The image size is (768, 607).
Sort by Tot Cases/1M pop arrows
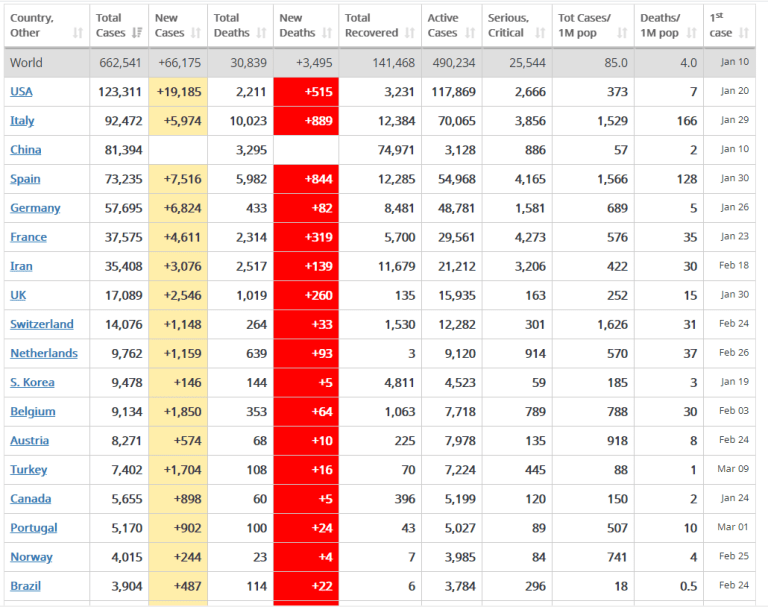622,33
